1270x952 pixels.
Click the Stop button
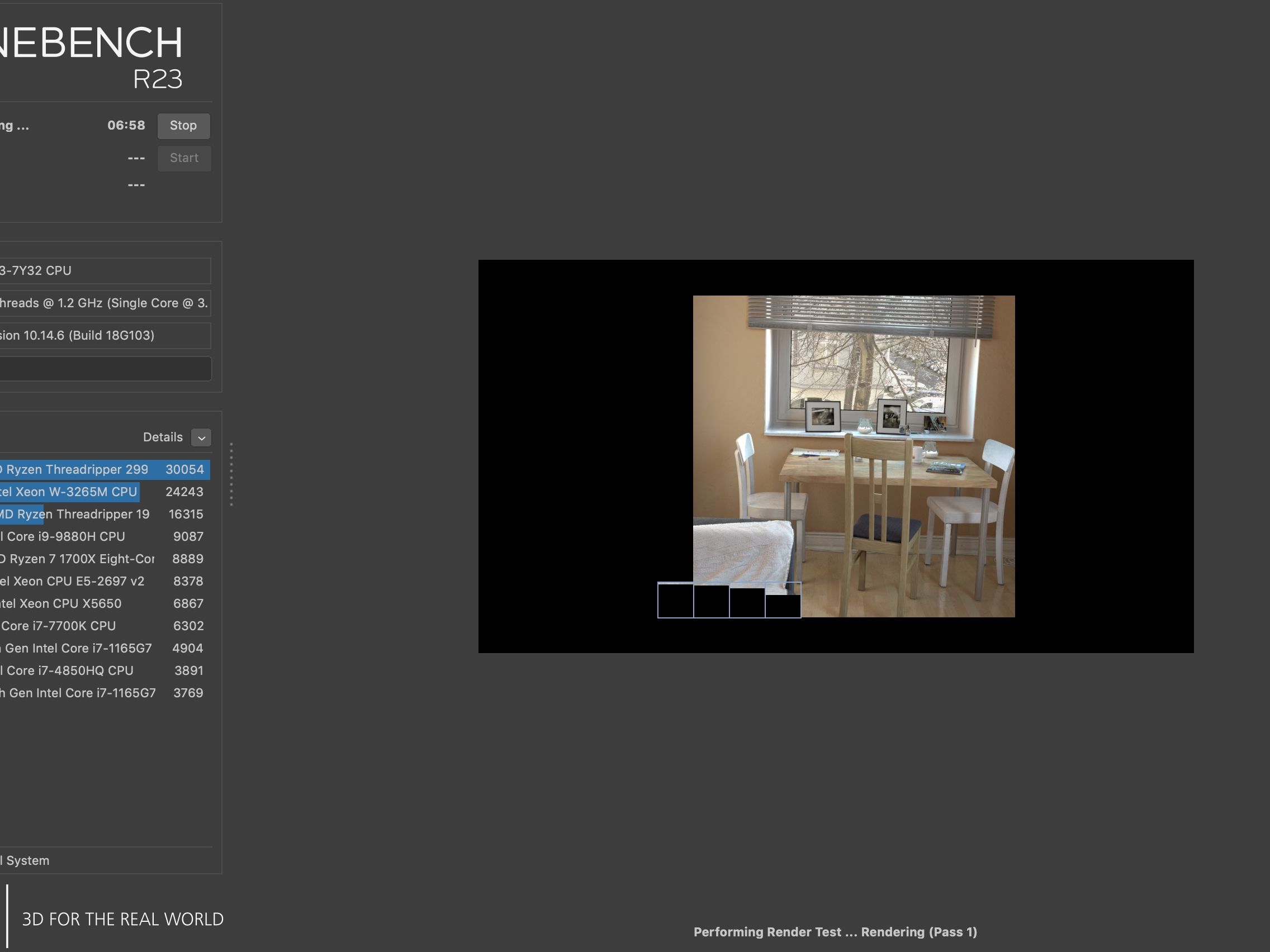pyautogui.click(x=183, y=126)
